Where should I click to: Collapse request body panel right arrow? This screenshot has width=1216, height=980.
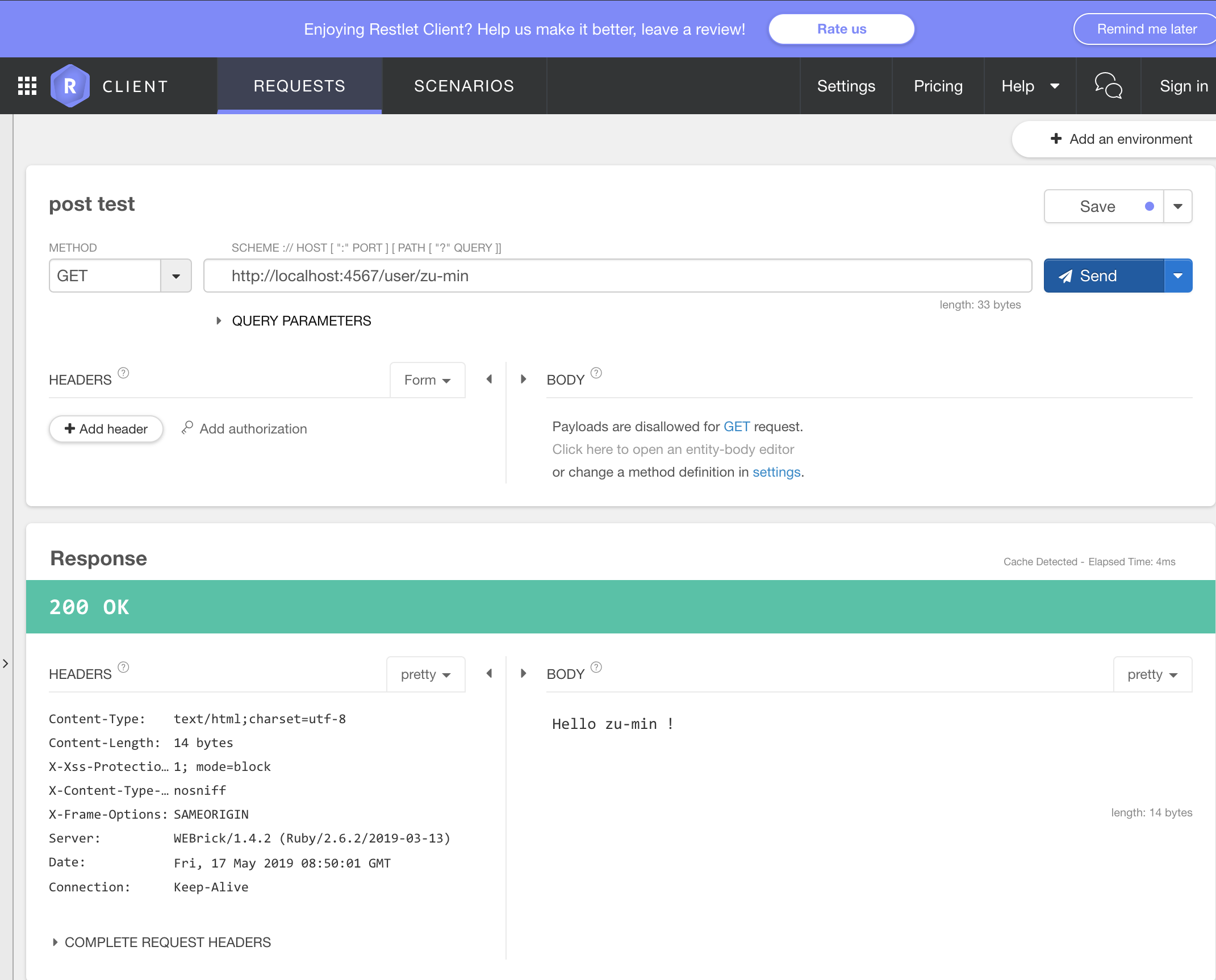point(523,379)
